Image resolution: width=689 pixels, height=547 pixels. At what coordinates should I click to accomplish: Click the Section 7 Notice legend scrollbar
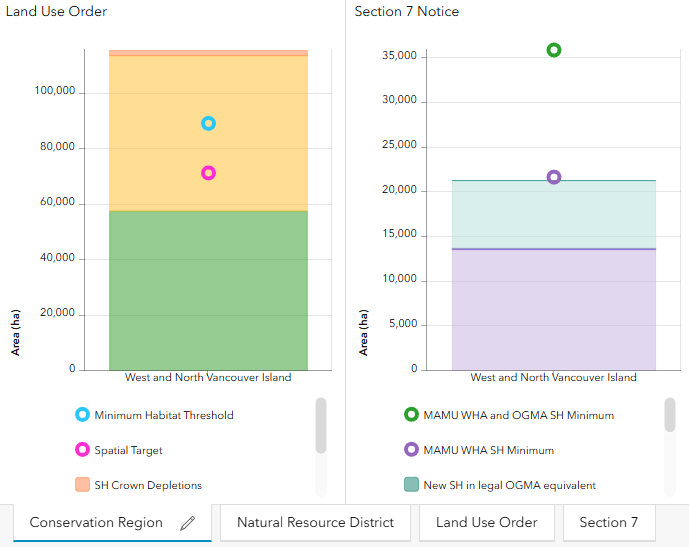670,415
